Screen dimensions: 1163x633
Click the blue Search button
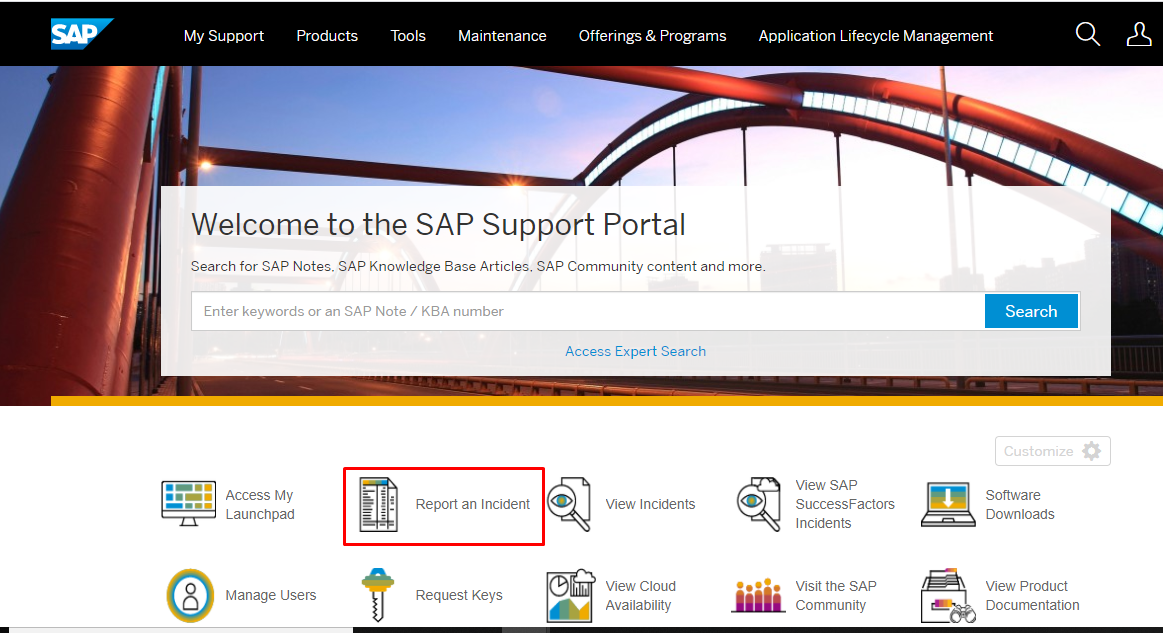[1031, 311]
